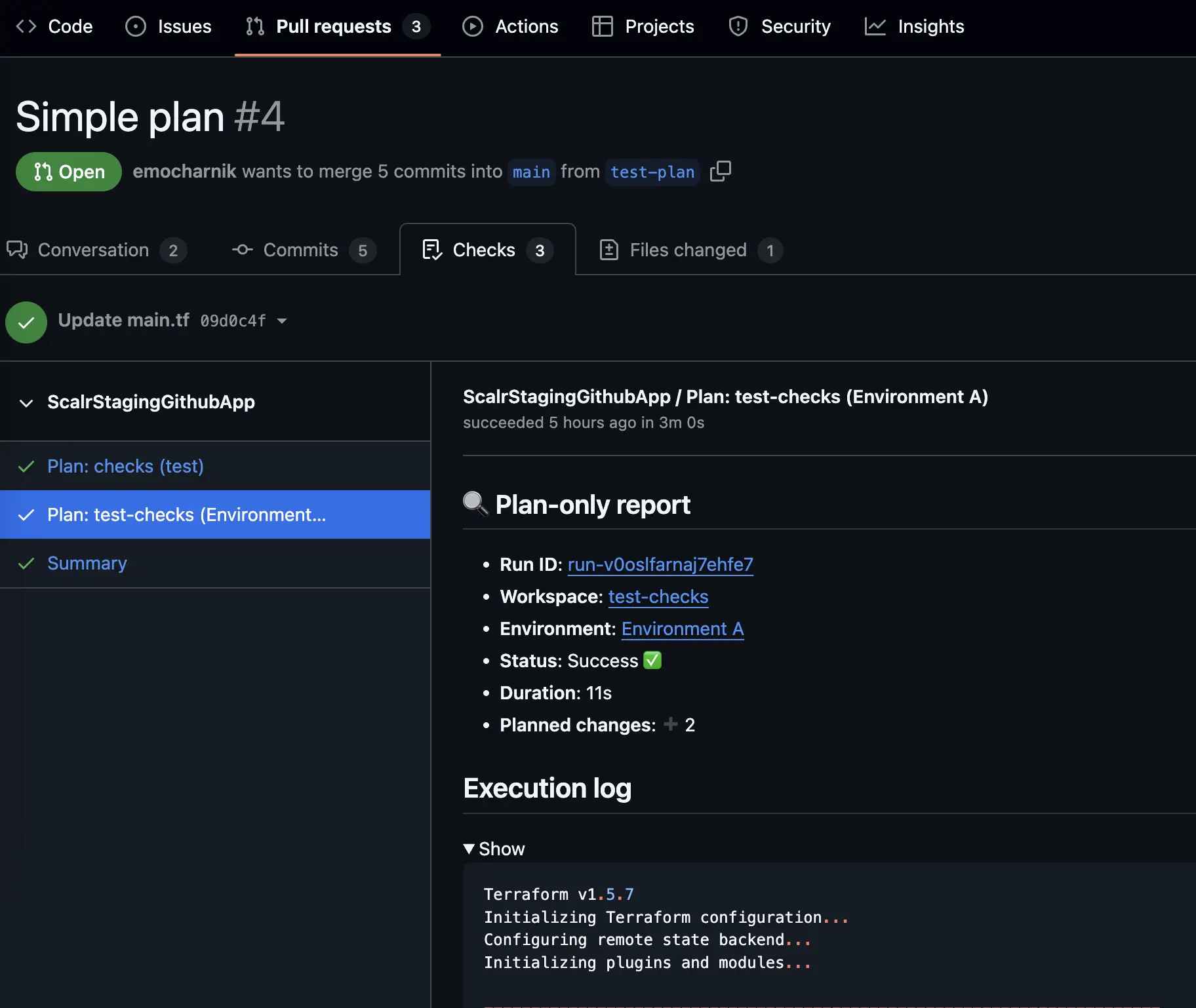
Task: Click the Code angle-brackets icon
Action: [26, 26]
